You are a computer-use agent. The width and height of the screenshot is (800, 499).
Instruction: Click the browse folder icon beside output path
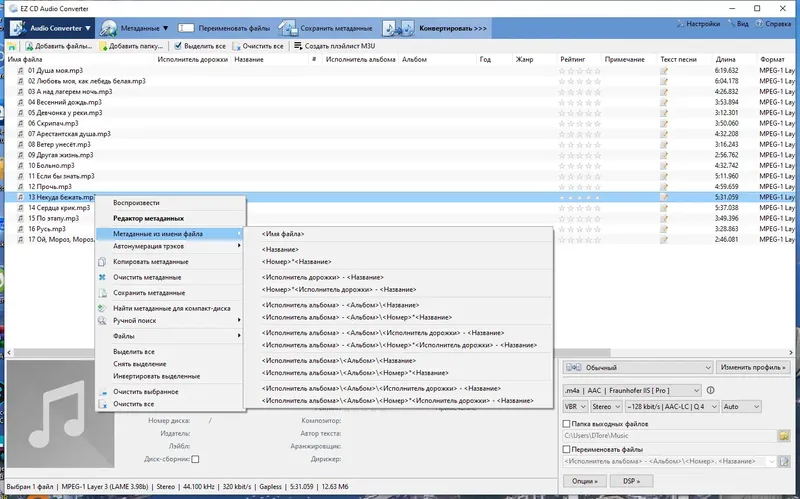pyautogui.click(x=784, y=436)
